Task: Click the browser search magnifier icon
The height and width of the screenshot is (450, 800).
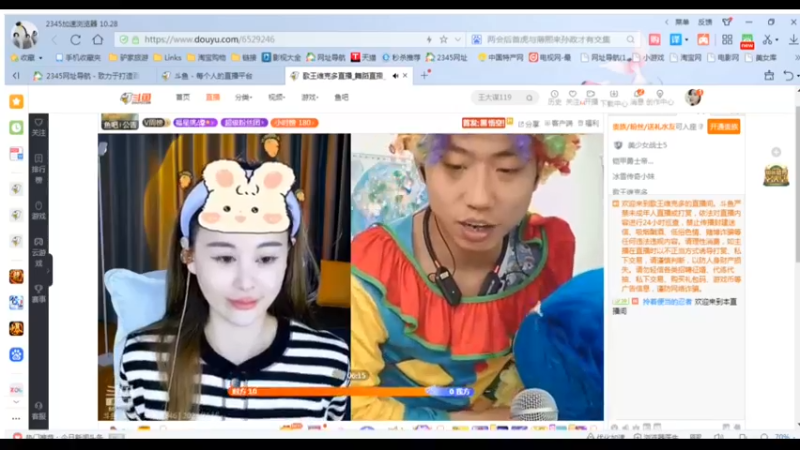Action: pyautogui.click(x=631, y=39)
